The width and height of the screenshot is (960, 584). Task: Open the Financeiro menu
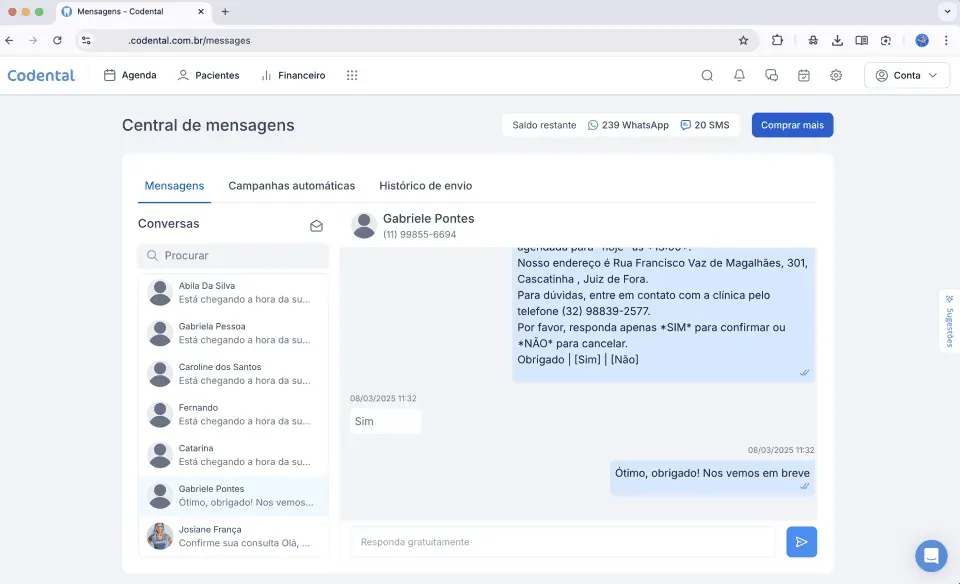coord(293,75)
